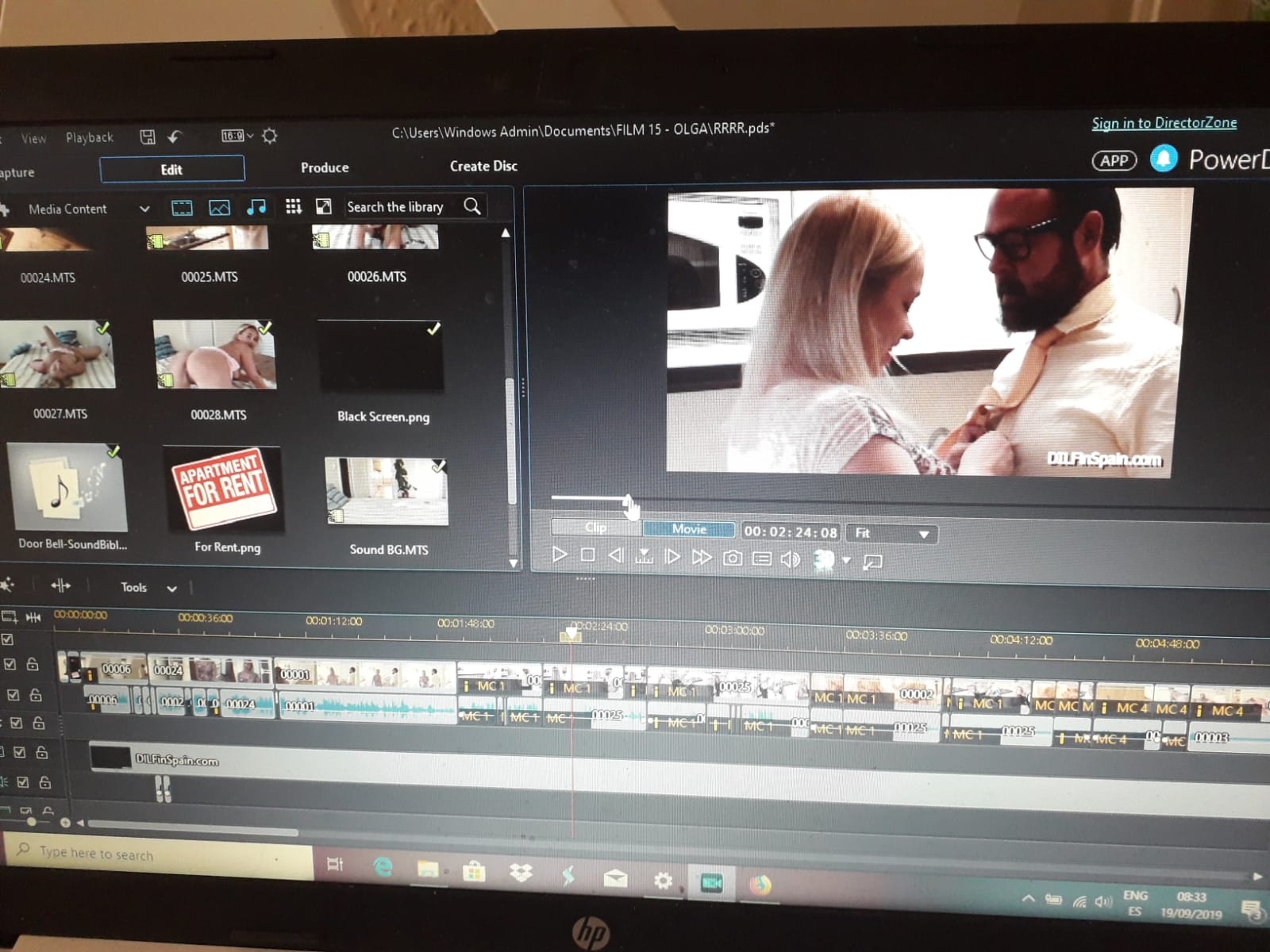Switch to the Produce tab
The height and width of the screenshot is (952, 1270).
pos(325,167)
